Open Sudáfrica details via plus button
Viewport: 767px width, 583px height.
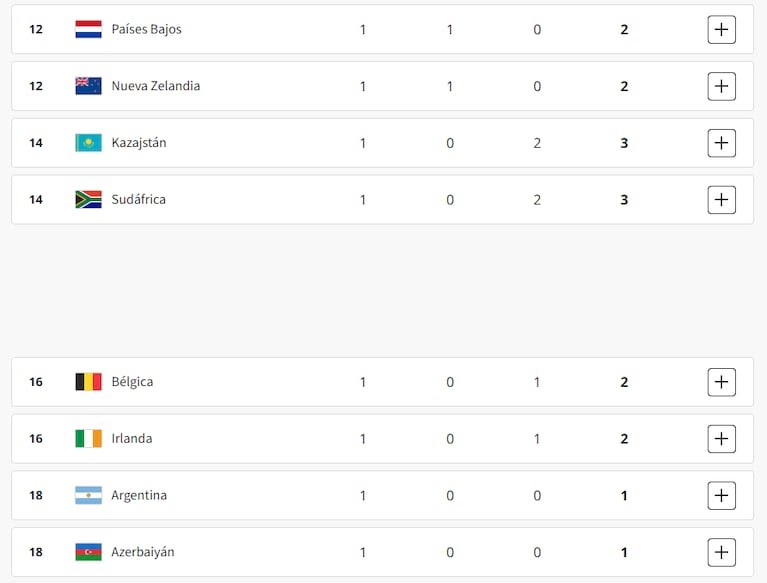(721, 200)
